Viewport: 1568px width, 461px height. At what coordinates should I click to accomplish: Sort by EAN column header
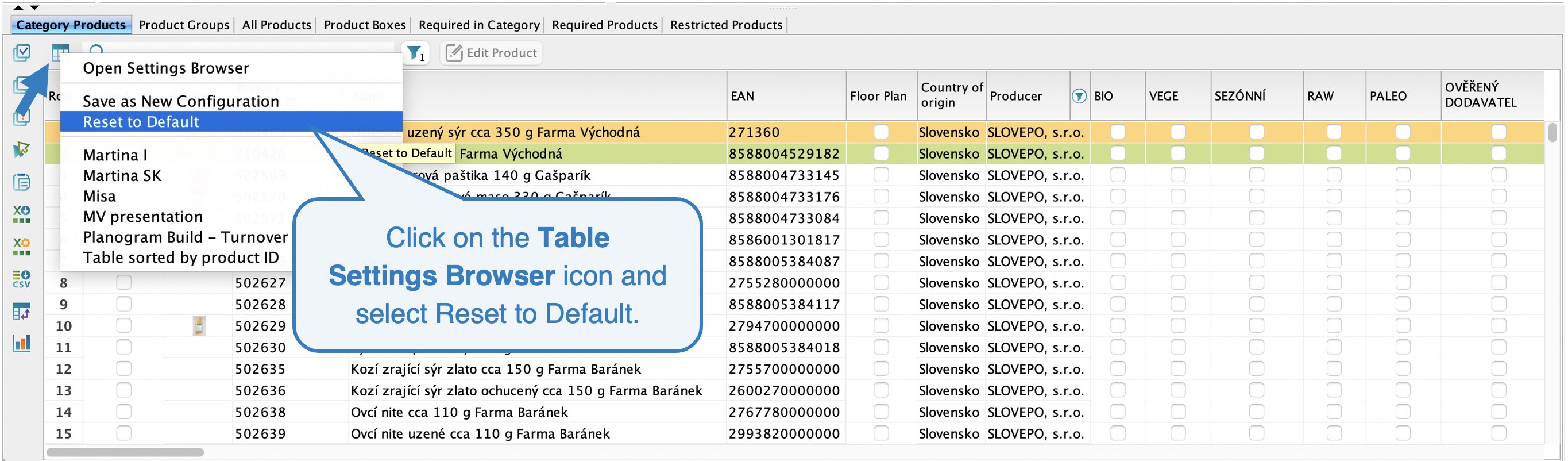click(x=786, y=95)
